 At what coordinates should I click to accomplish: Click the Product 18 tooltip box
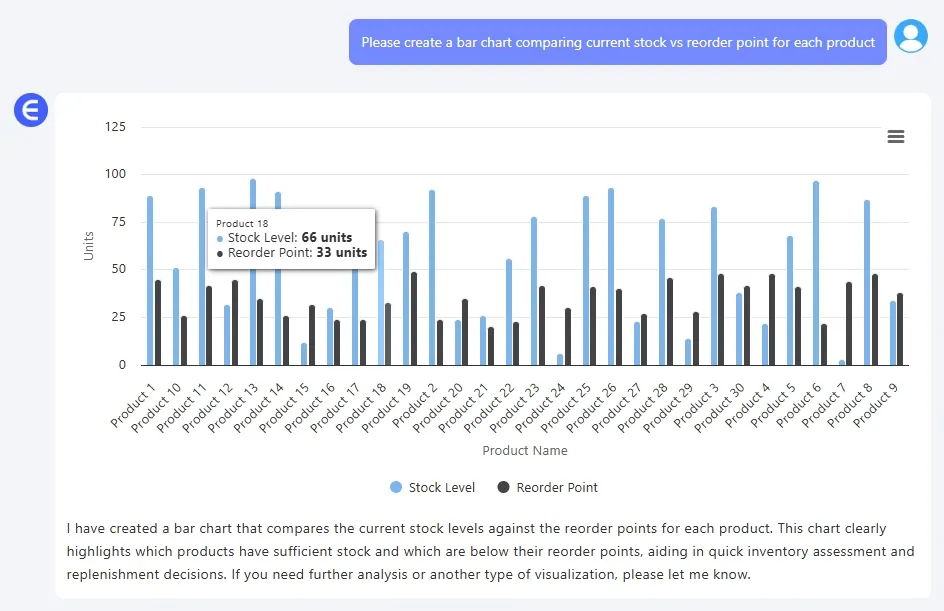tap(291, 238)
